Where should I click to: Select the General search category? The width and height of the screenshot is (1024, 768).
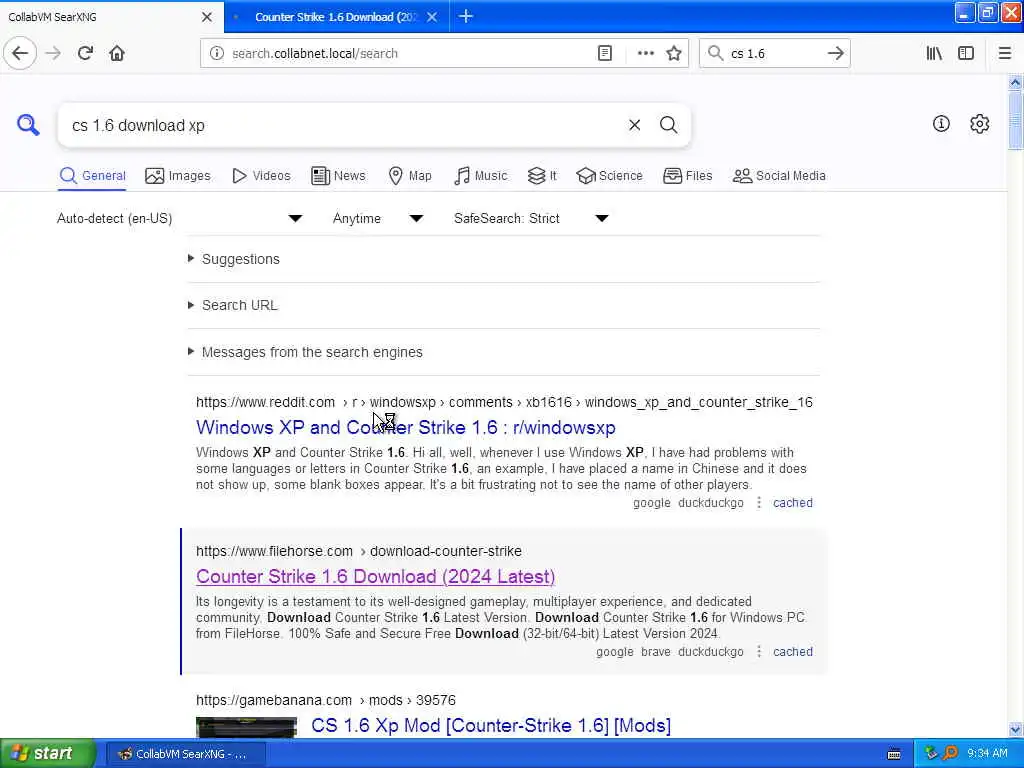pyautogui.click(x=92, y=176)
